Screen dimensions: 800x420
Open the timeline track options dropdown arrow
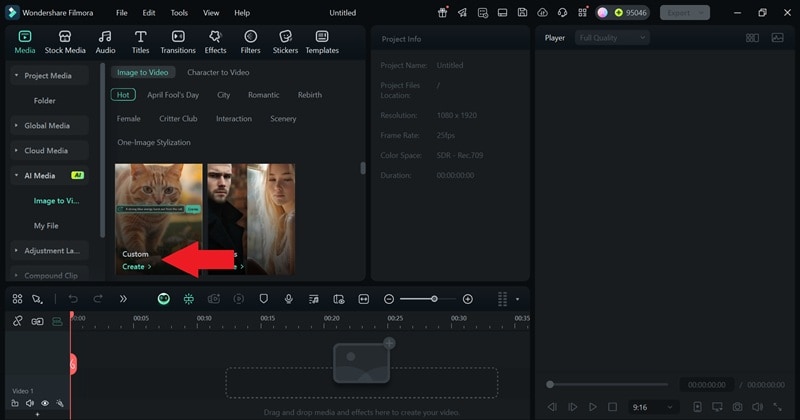point(517,299)
